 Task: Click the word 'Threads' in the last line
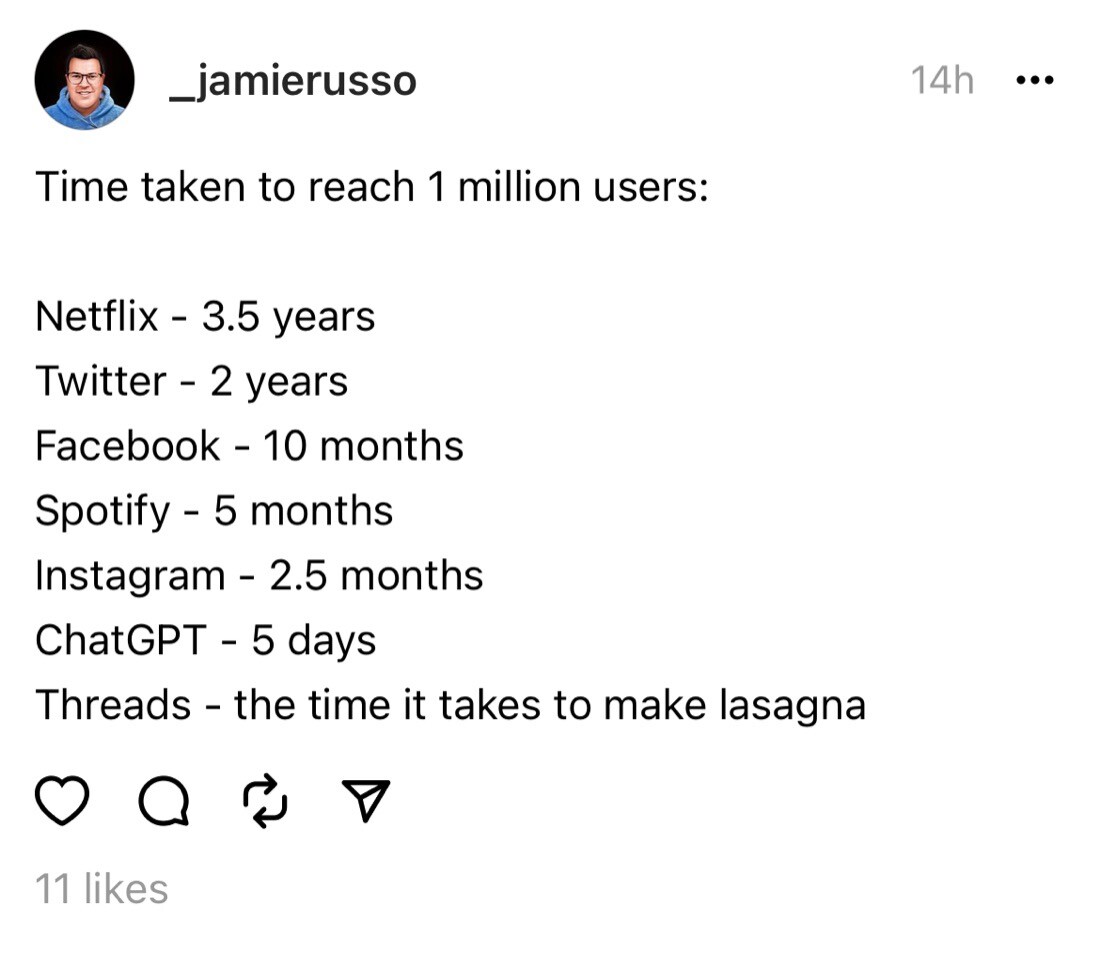point(113,705)
